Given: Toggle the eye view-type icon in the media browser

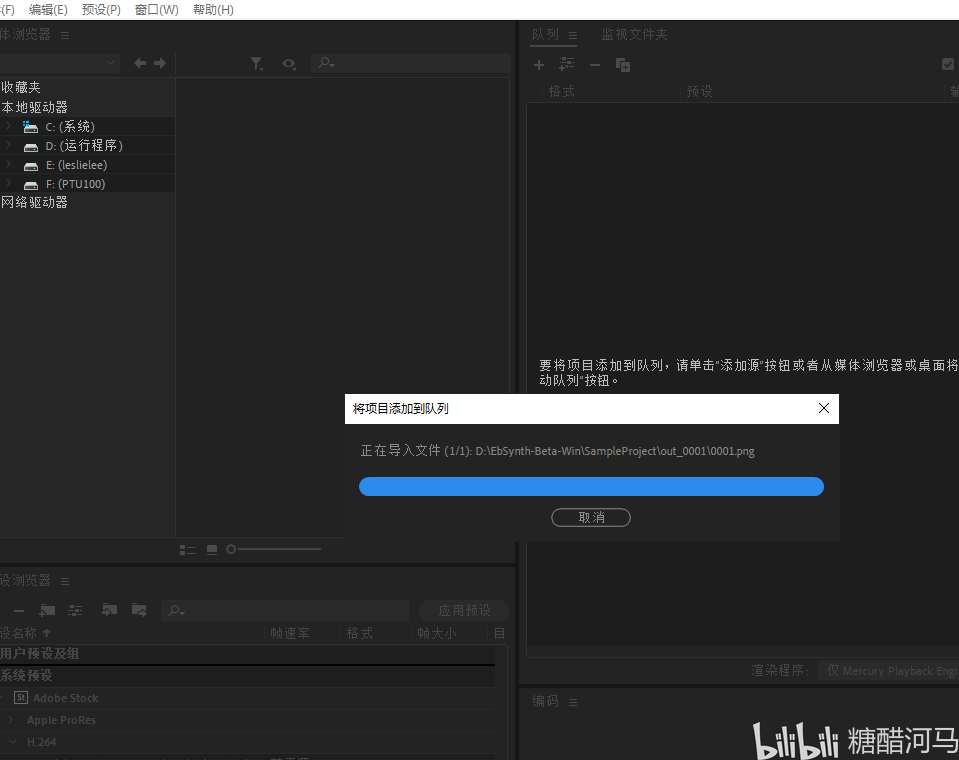Looking at the screenshot, I should coord(289,64).
